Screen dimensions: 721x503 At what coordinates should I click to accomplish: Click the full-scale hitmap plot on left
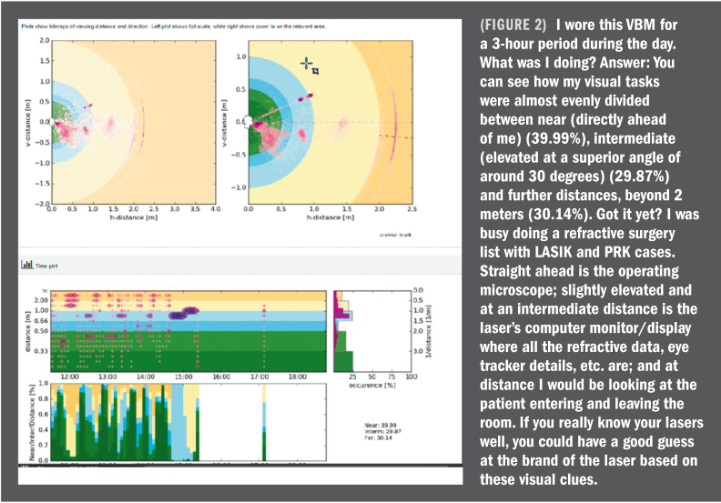(133, 122)
